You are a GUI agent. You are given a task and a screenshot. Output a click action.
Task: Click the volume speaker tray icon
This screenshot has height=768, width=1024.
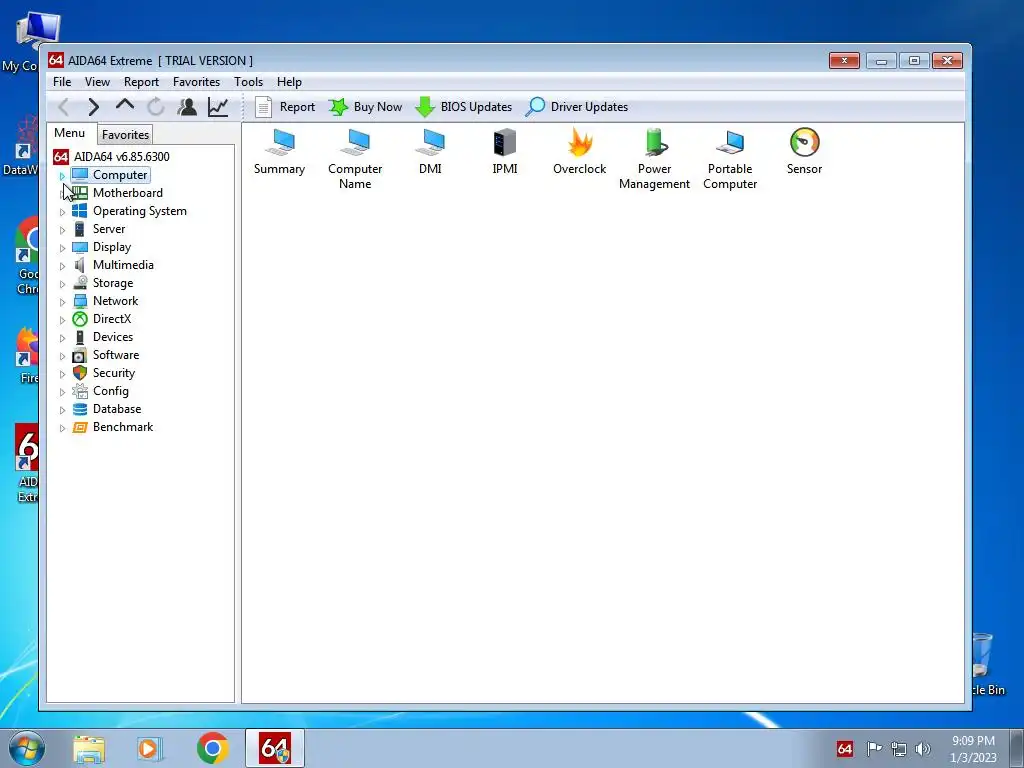click(x=923, y=749)
